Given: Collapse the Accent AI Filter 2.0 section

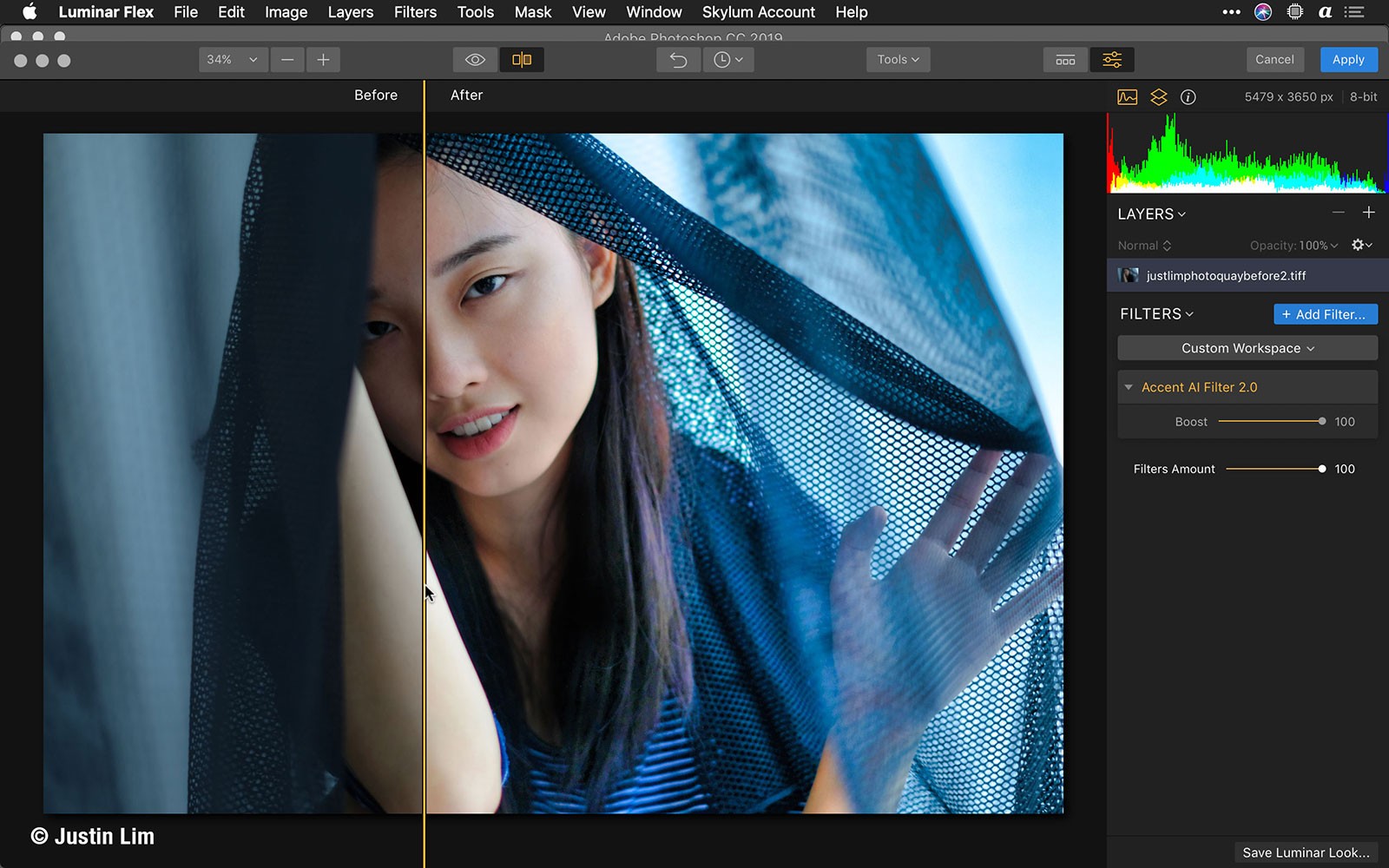Looking at the screenshot, I should [x=1129, y=387].
